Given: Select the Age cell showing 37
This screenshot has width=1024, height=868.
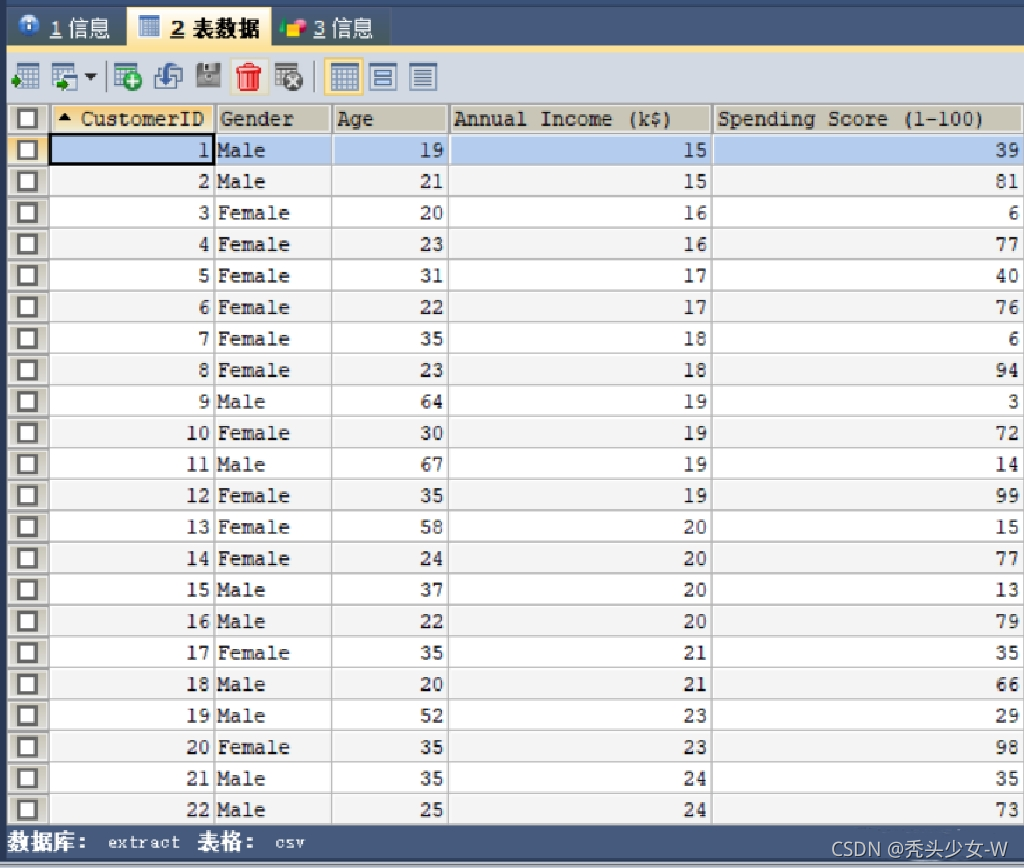Looking at the screenshot, I should point(391,590).
